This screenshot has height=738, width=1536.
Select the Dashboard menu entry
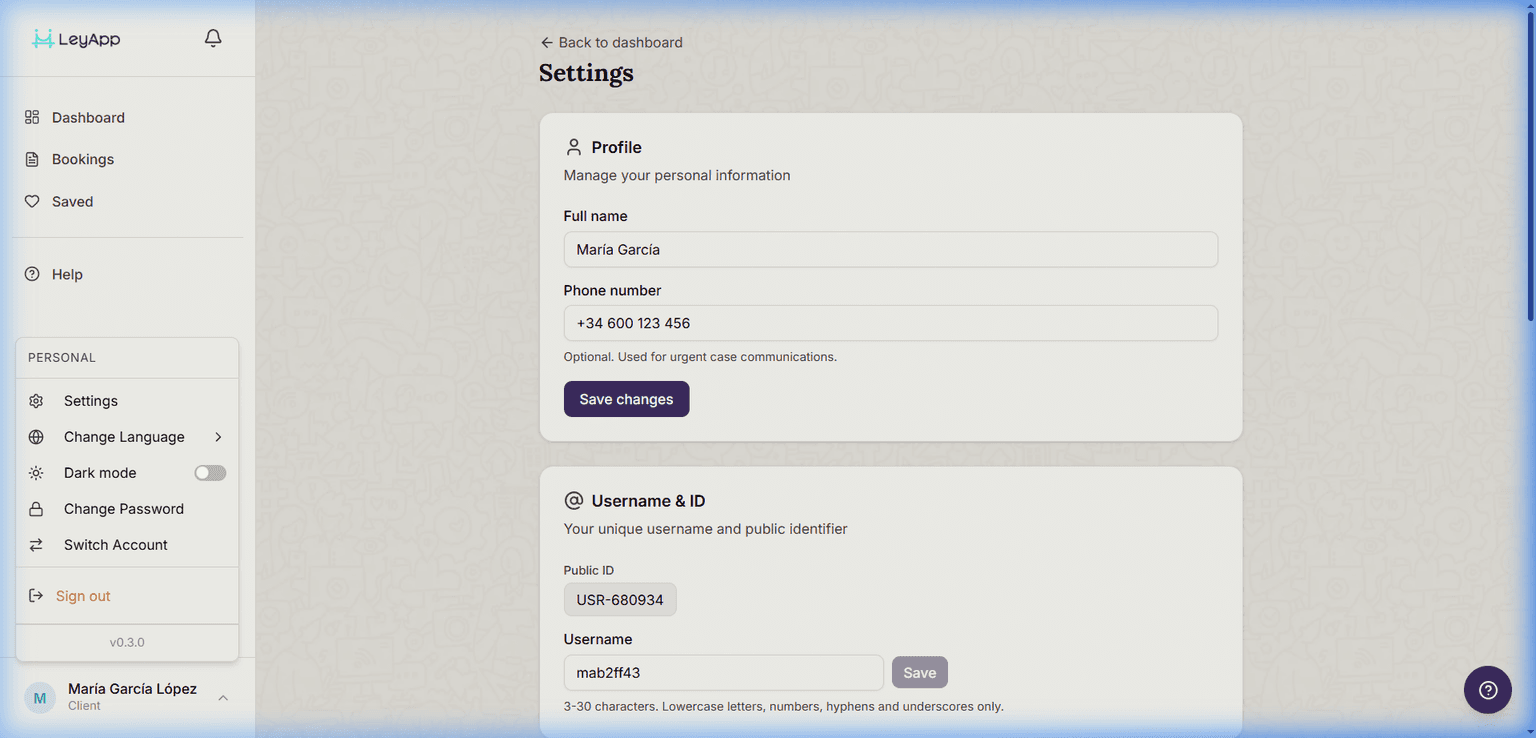(88, 117)
